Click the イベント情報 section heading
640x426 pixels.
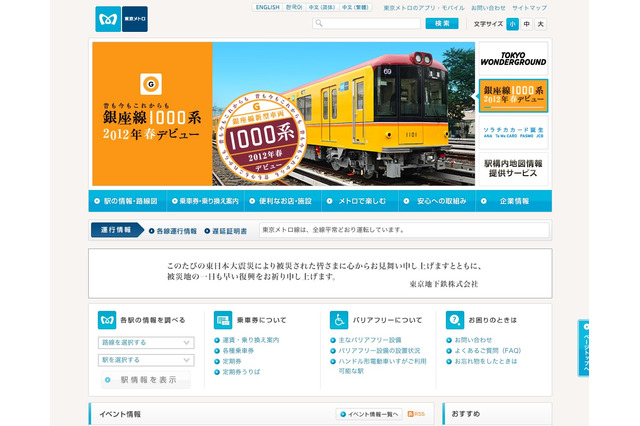120,414
